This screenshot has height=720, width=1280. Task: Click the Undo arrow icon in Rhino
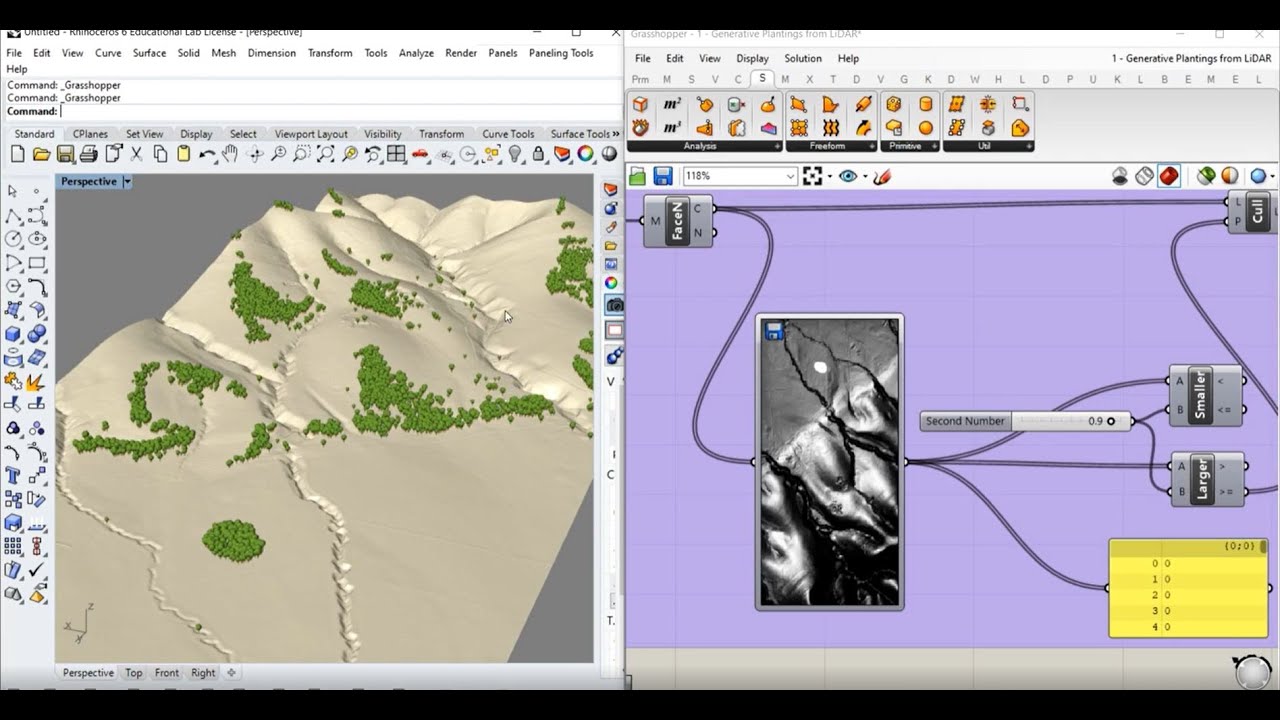click(207, 154)
